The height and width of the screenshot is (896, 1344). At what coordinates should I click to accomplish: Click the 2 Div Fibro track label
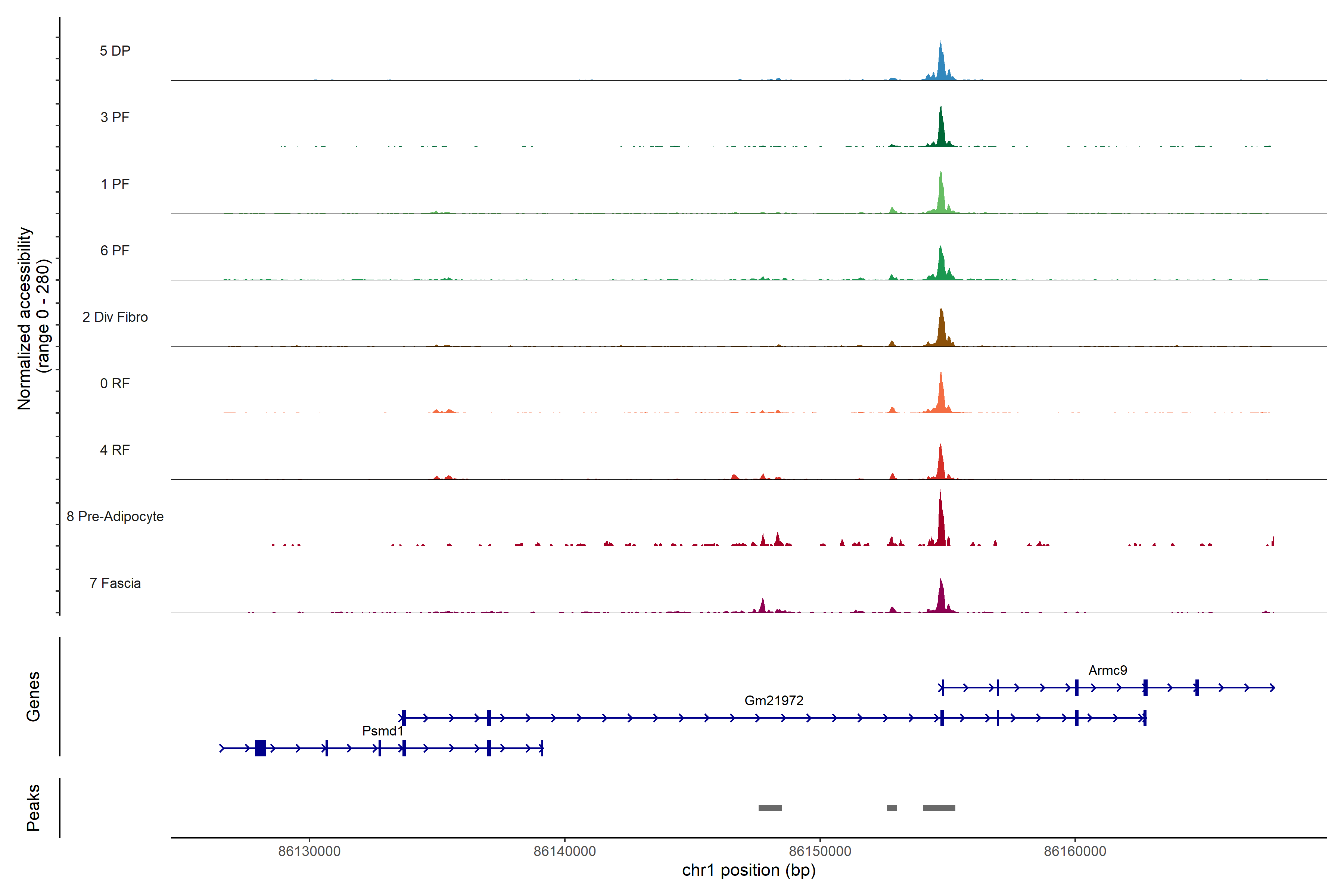[115, 317]
